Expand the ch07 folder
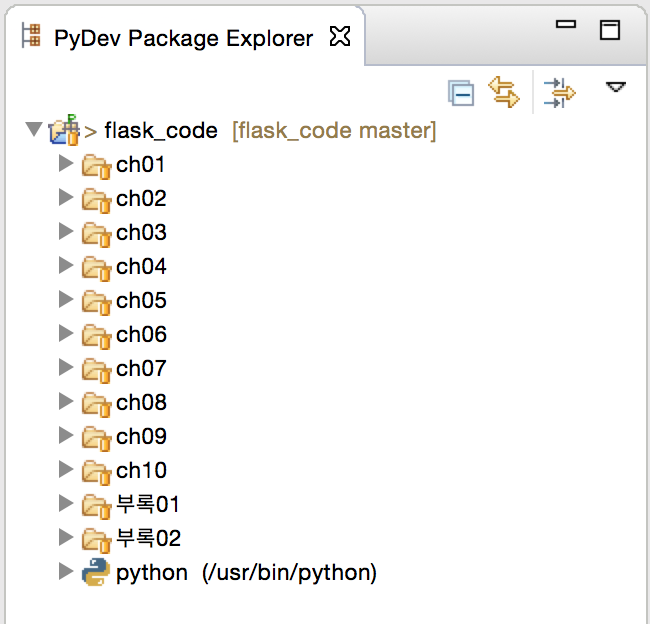650x624 pixels. [66, 367]
